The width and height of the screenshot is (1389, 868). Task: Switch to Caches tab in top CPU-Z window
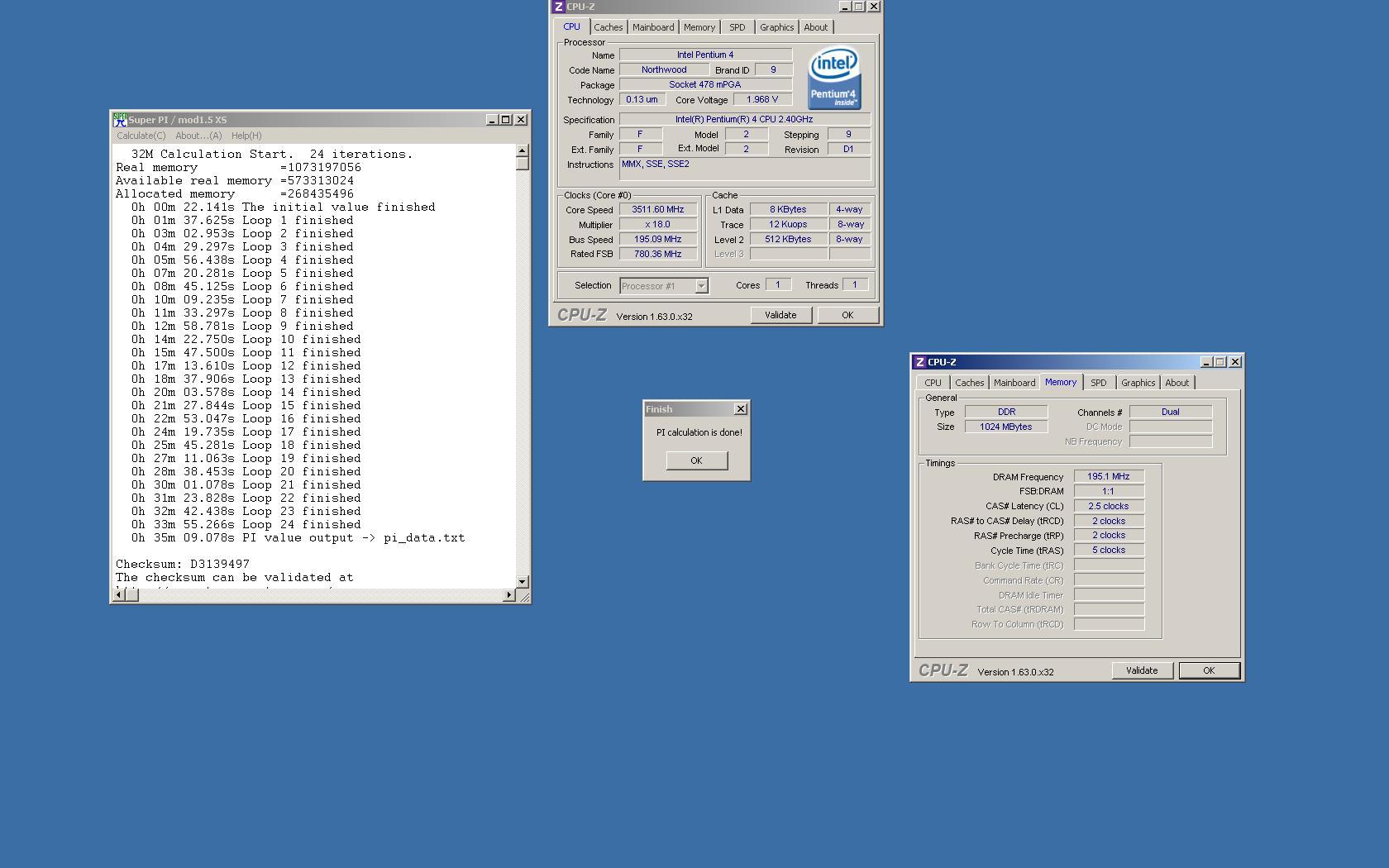(x=608, y=27)
